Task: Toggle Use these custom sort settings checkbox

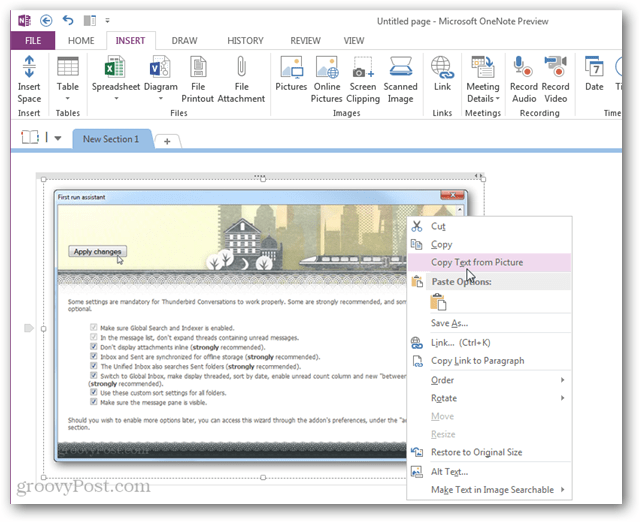Action: (x=93, y=392)
